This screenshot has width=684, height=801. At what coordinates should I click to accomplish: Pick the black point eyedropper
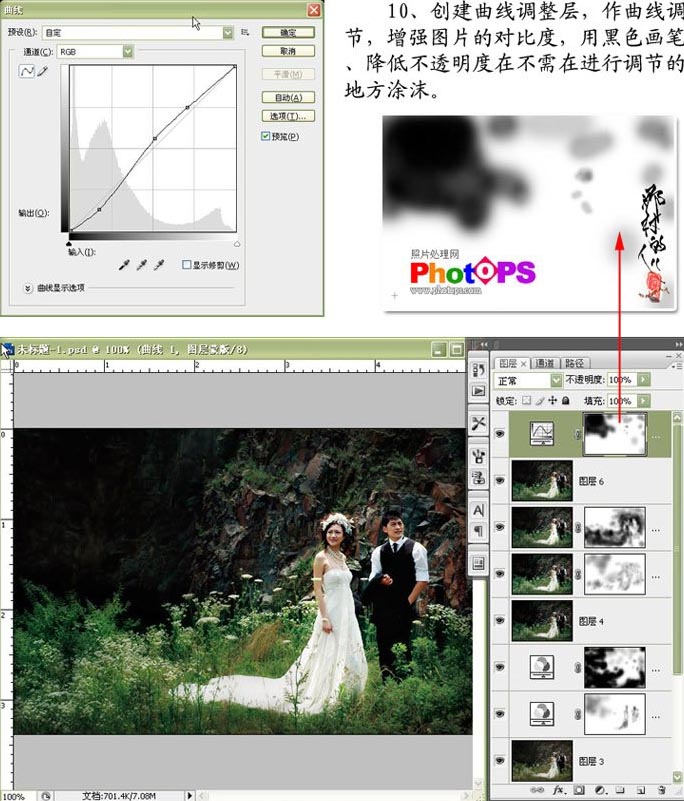124,265
